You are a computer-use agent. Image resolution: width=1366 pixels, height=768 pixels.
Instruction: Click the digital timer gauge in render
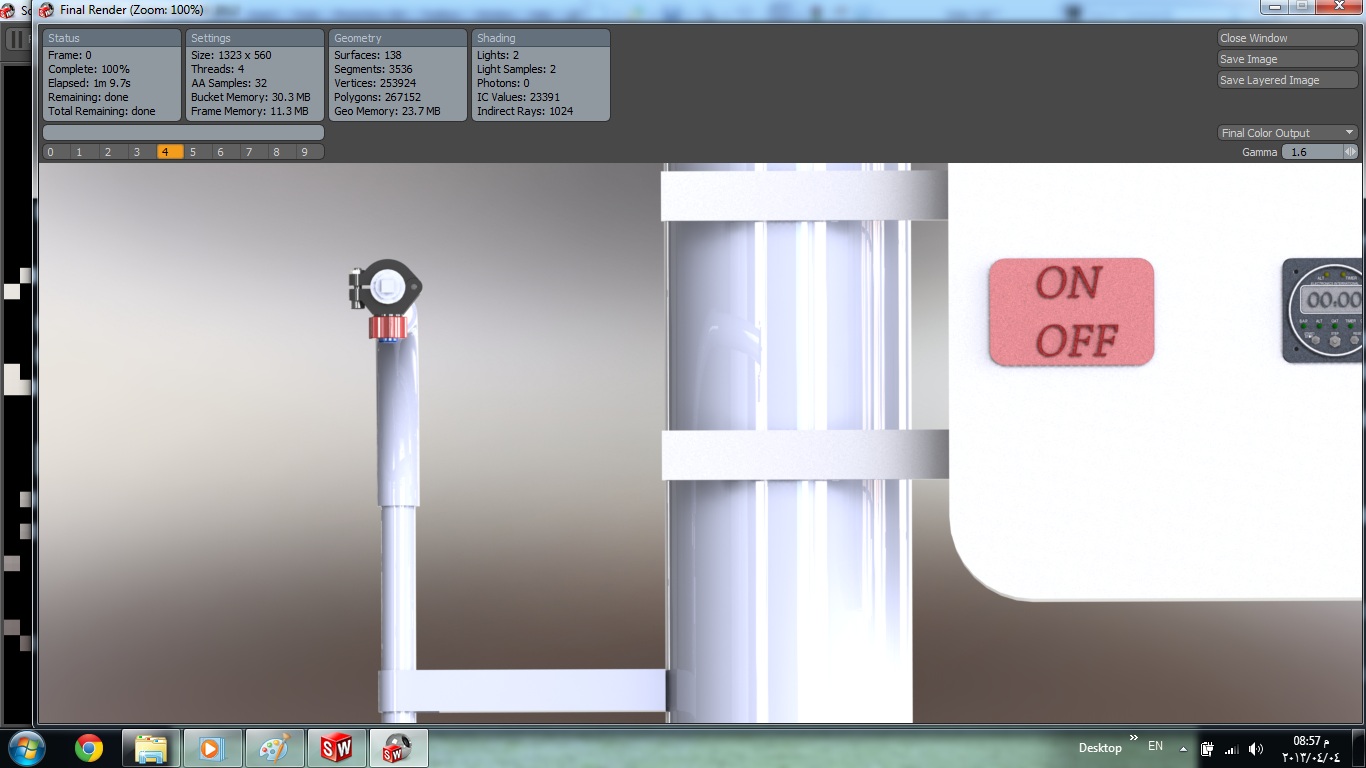point(1323,310)
